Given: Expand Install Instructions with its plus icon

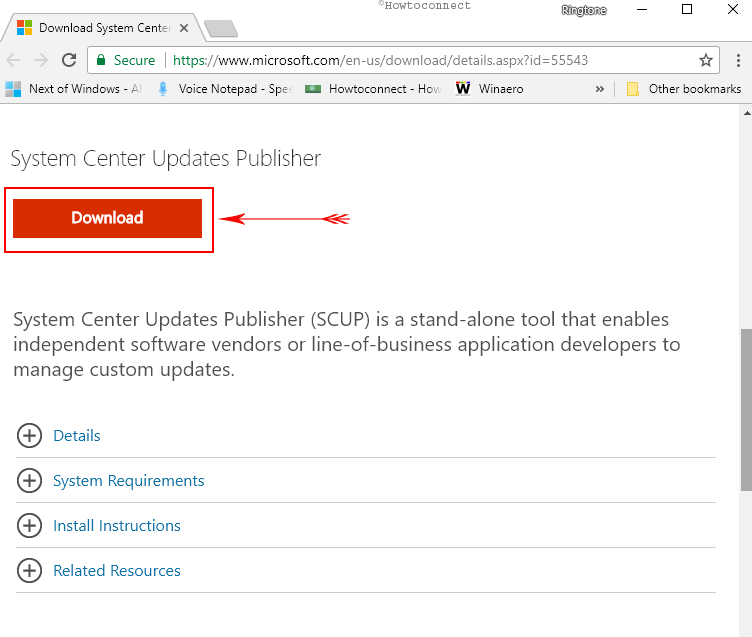Looking at the screenshot, I should click(x=29, y=526).
